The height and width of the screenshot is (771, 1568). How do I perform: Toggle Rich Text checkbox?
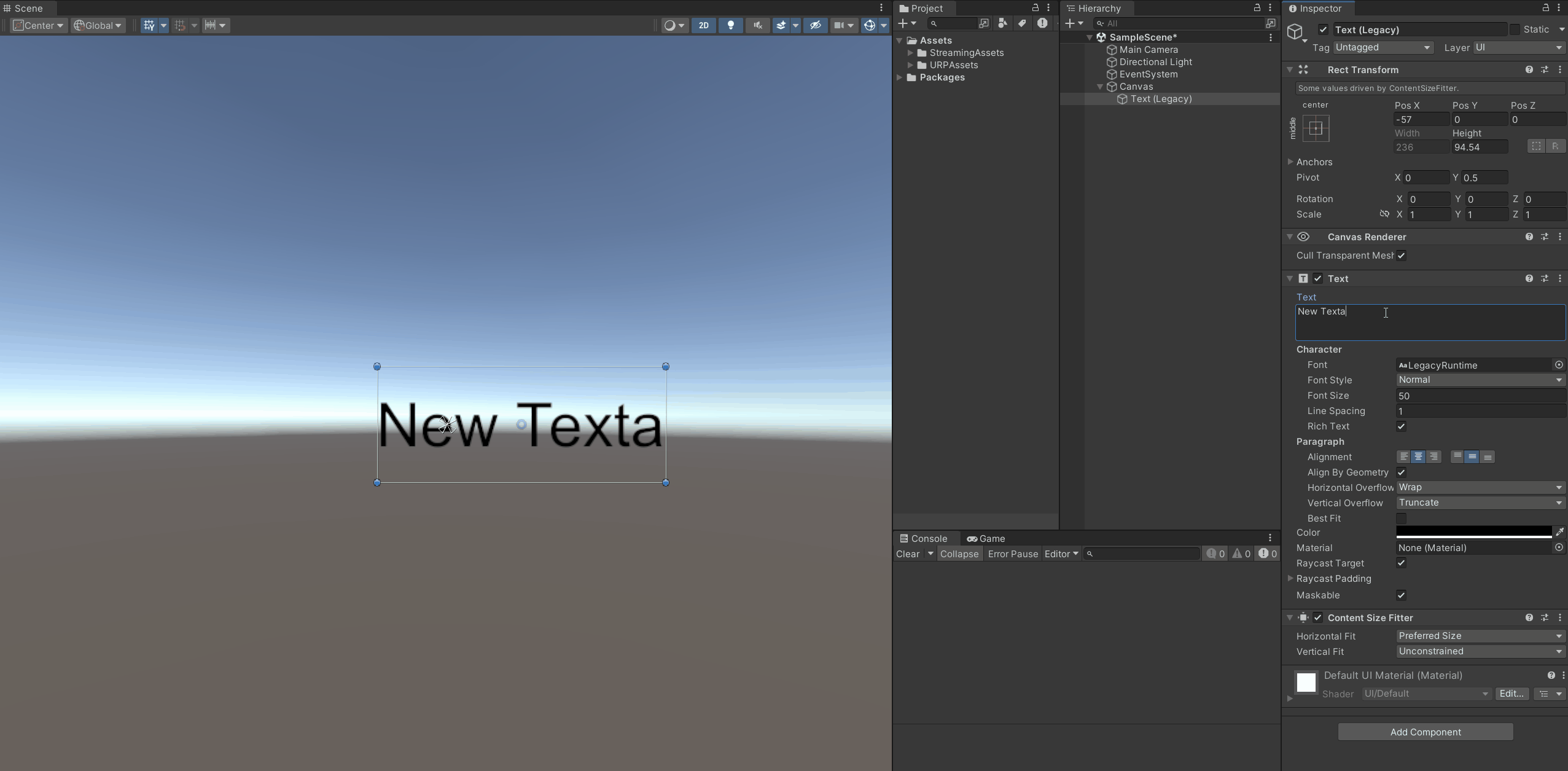click(1401, 426)
